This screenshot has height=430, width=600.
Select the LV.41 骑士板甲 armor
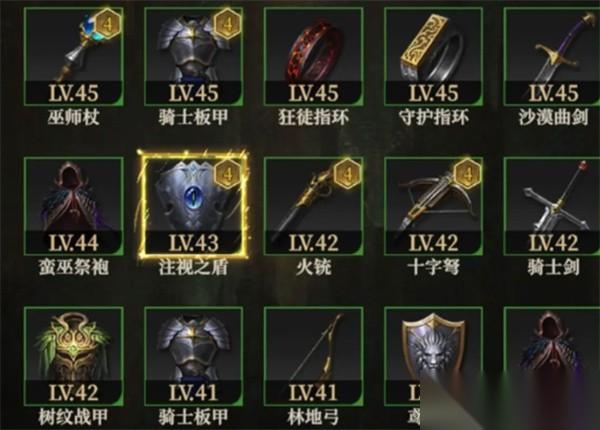[194, 356]
